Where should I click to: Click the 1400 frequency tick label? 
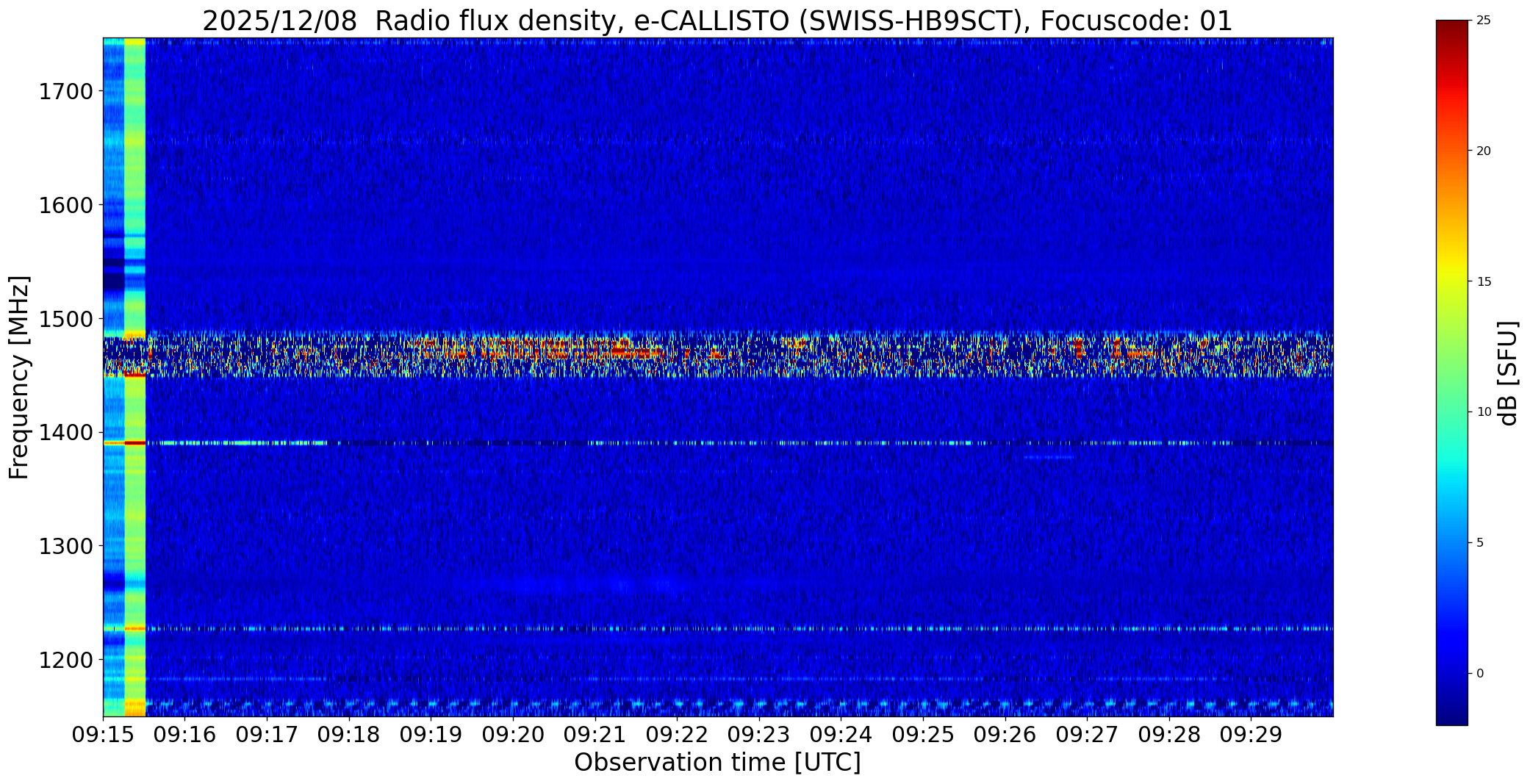(66, 432)
